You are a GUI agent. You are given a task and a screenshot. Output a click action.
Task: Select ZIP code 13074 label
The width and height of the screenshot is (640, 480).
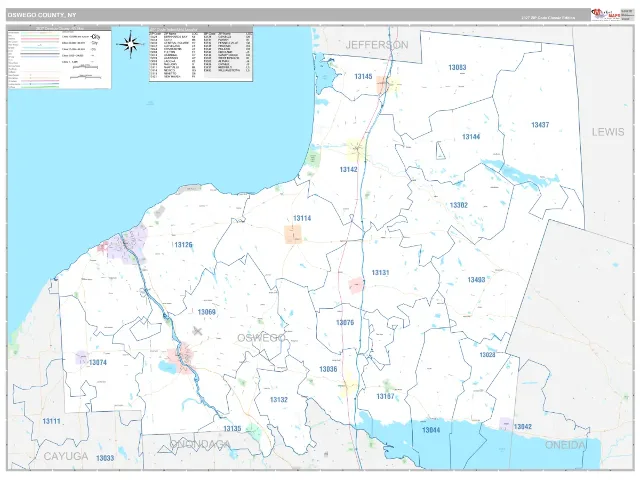98,362
